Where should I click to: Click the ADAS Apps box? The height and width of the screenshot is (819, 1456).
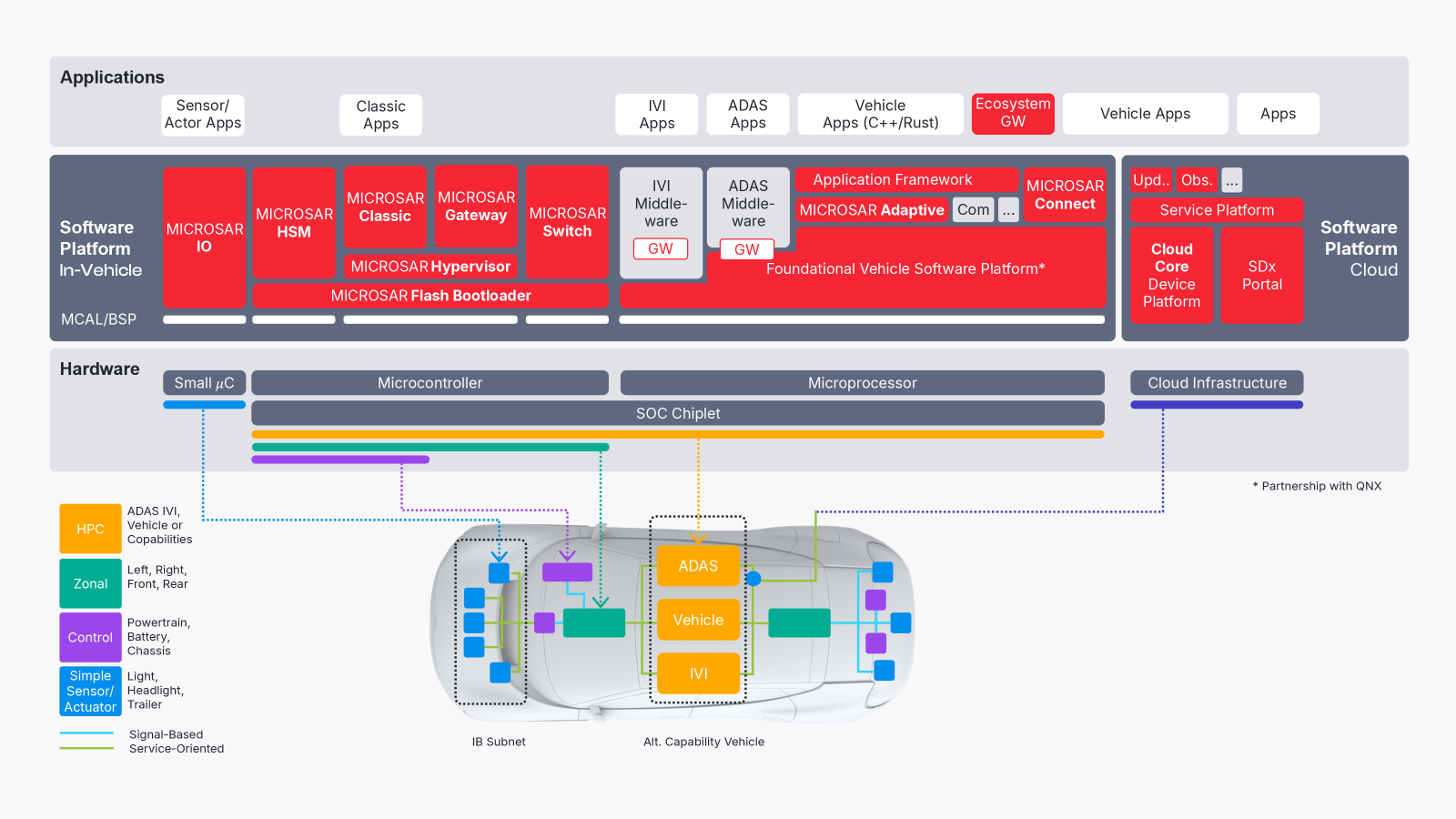[748, 115]
